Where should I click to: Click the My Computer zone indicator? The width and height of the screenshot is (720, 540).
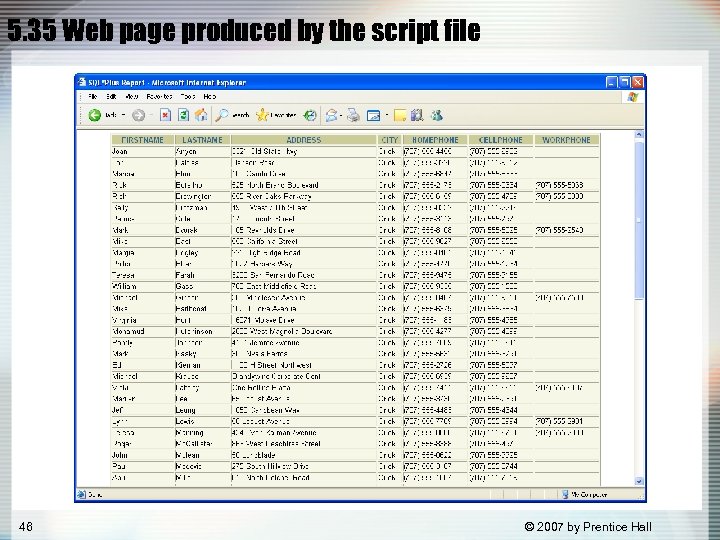589,495
